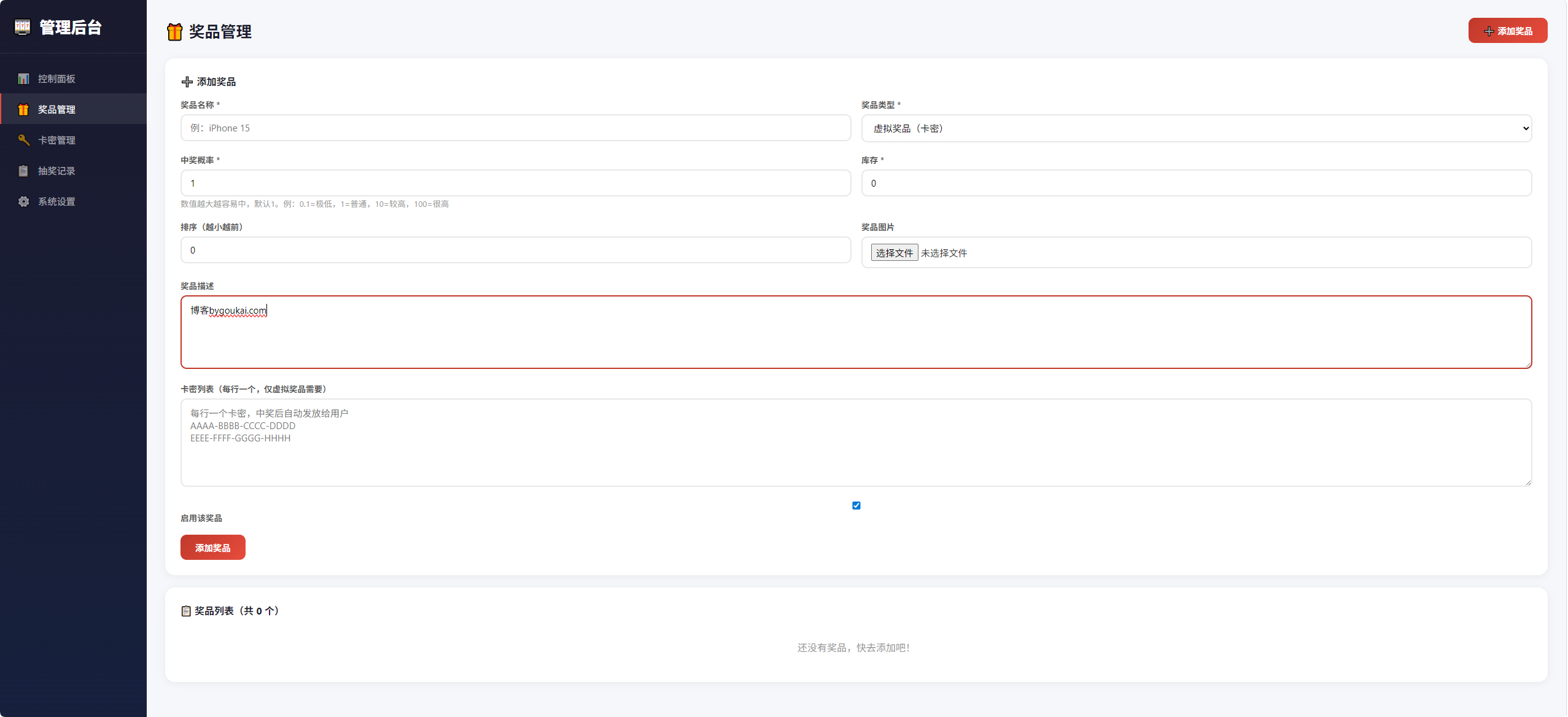The image size is (1568, 717).
Task: Click the top-right 添加奖品 button
Action: pyautogui.click(x=1507, y=31)
